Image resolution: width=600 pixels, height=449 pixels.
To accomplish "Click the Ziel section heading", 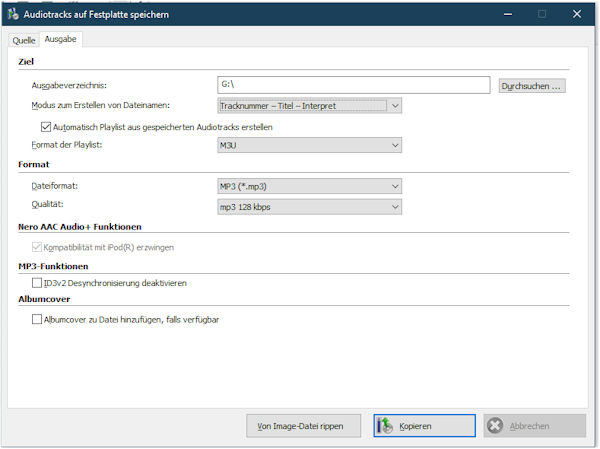I will coord(26,62).
